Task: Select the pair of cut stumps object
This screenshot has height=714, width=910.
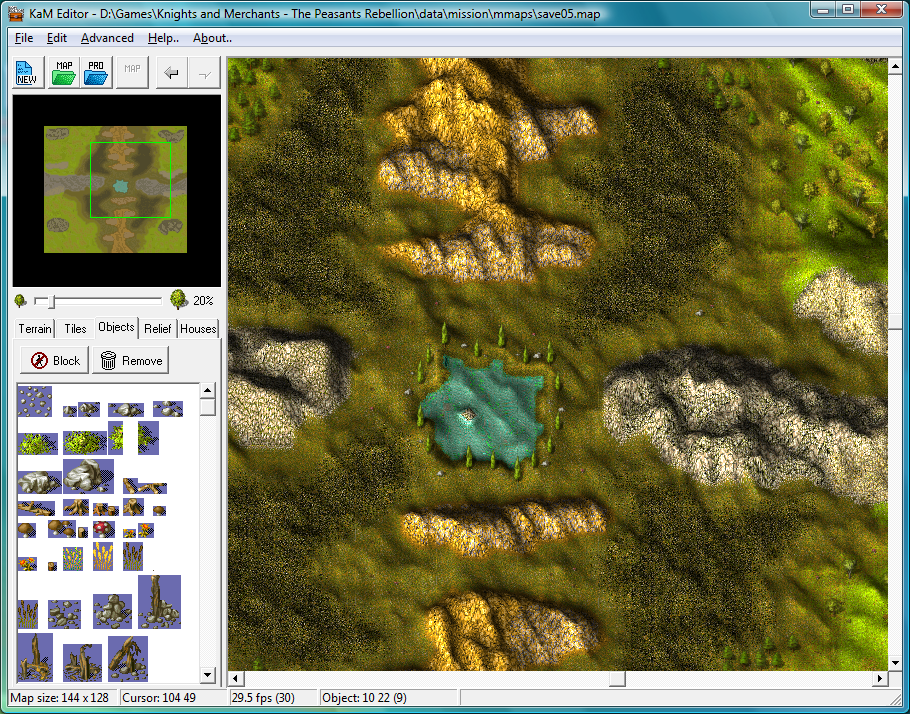Action: [x=106, y=509]
